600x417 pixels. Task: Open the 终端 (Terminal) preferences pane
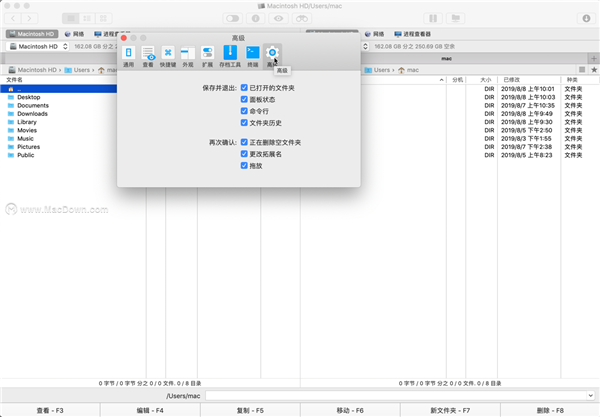click(252, 54)
